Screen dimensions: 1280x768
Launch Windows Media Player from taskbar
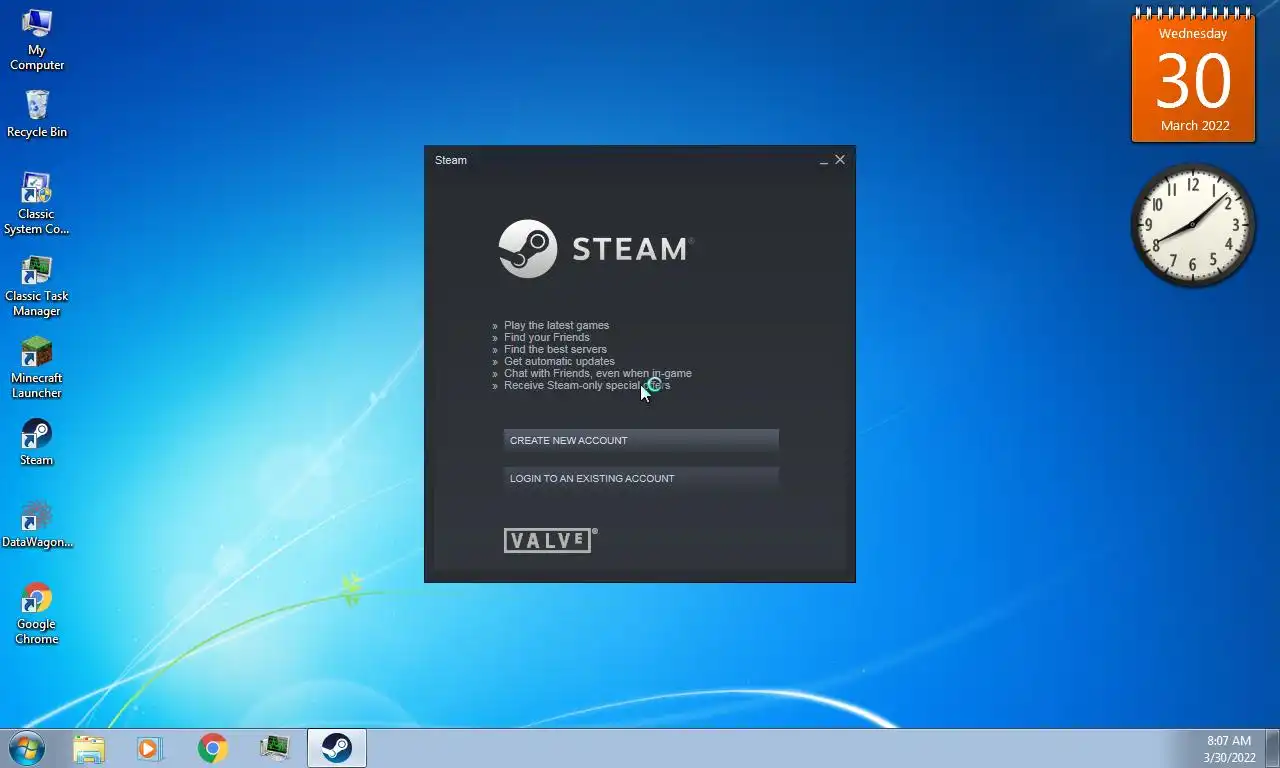(150, 748)
